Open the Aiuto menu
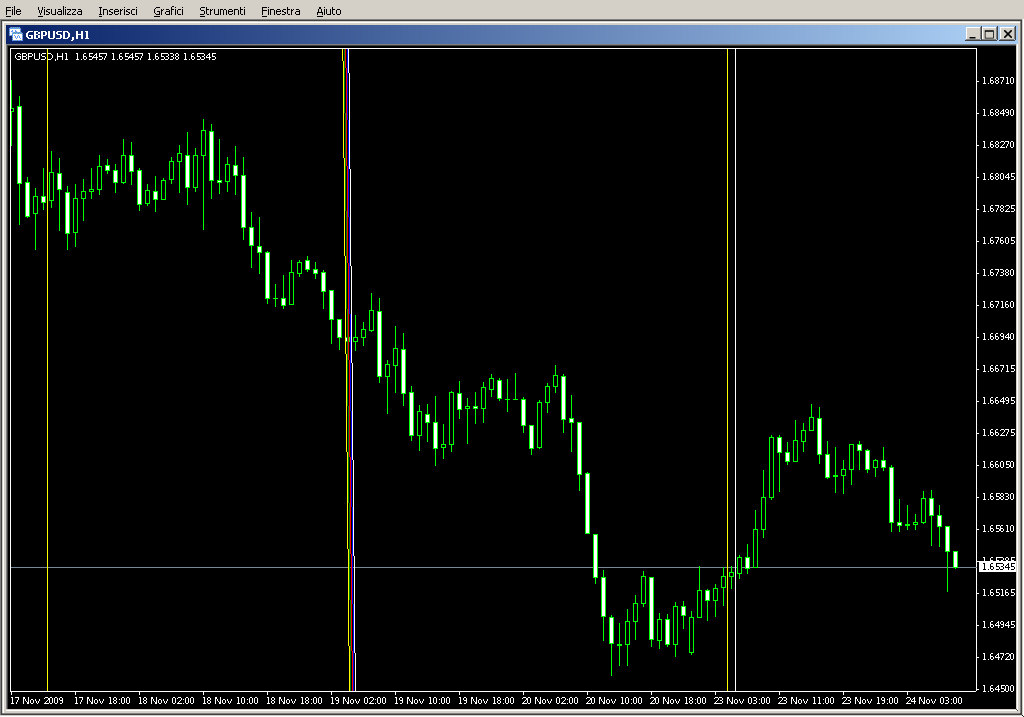Image resolution: width=1024 pixels, height=717 pixels. (x=328, y=11)
